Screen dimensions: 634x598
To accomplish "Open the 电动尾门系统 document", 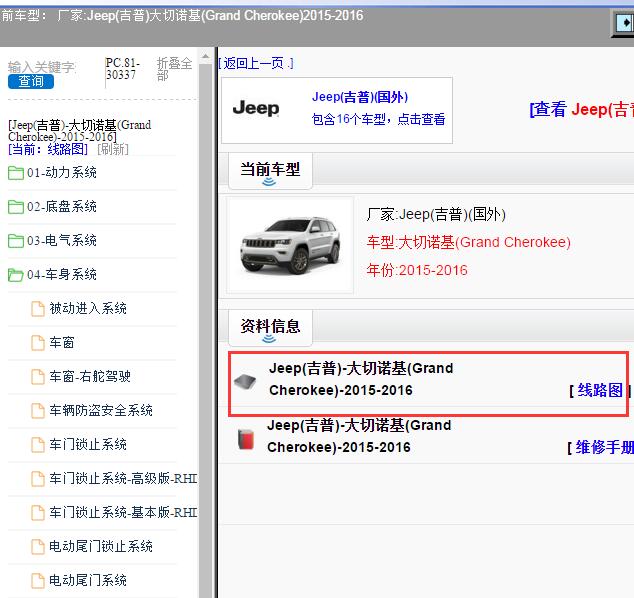I will [88, 580].
